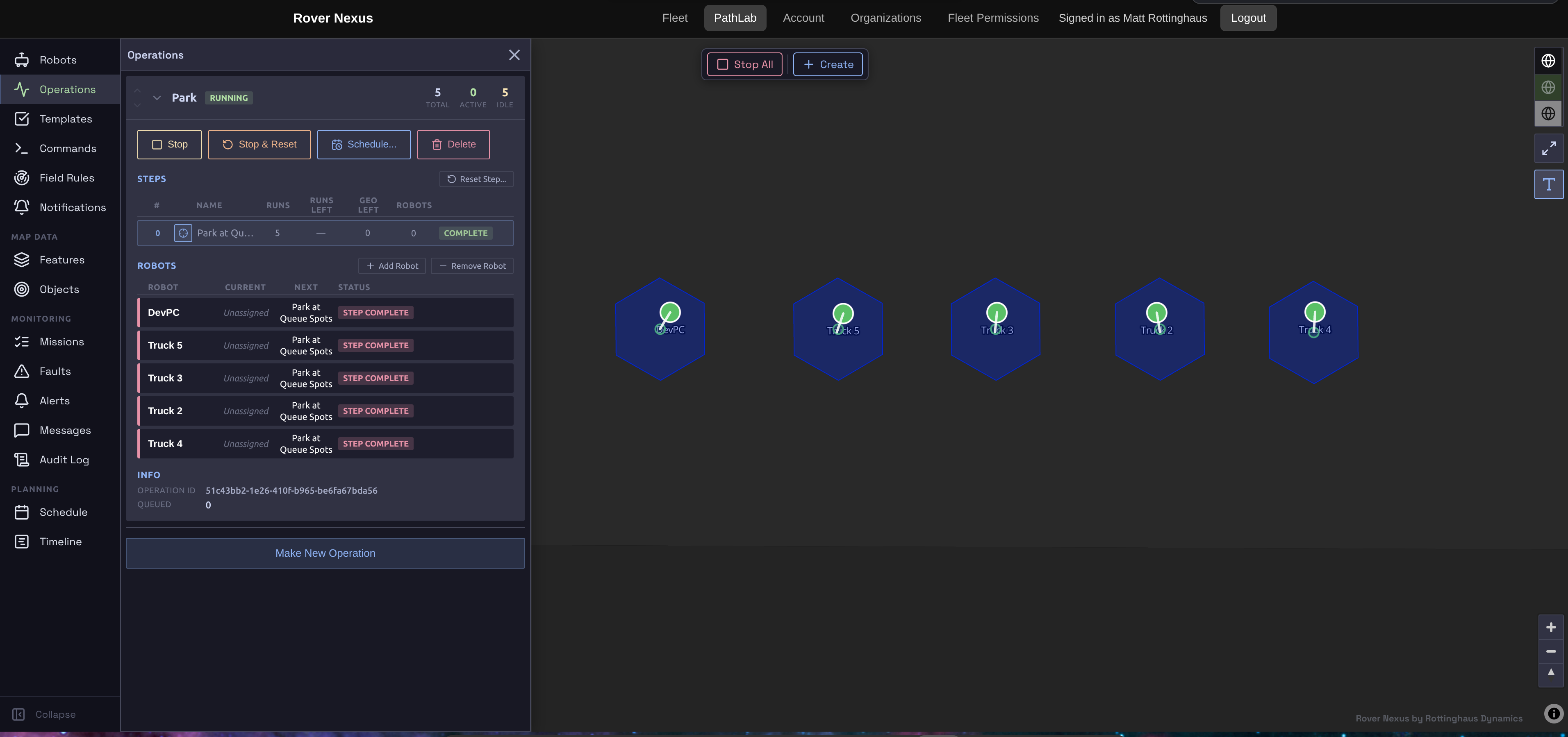Image resolution: width=1568 pixels, height=737 pixels.
Task: Click Add Robot button
Action: 392,266
